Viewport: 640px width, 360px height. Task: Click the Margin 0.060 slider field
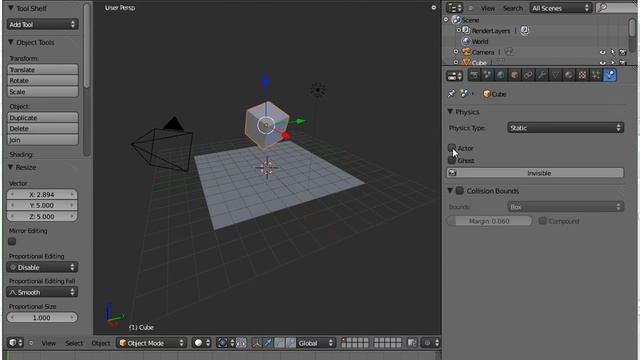[x=489, y=221]
